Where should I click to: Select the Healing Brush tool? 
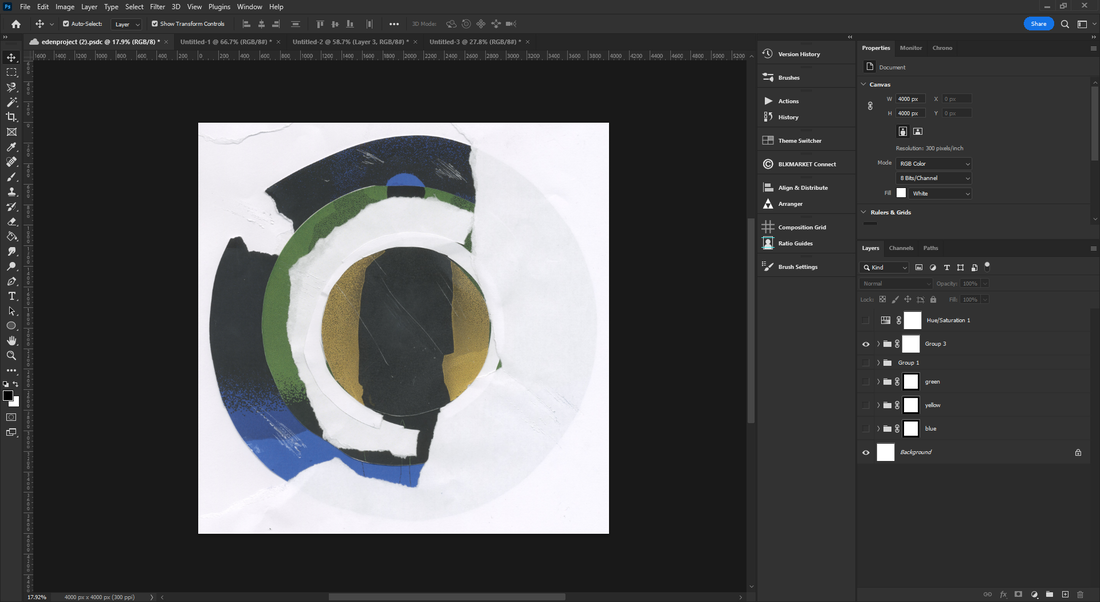pyautogui.click(x=11, y=161)
